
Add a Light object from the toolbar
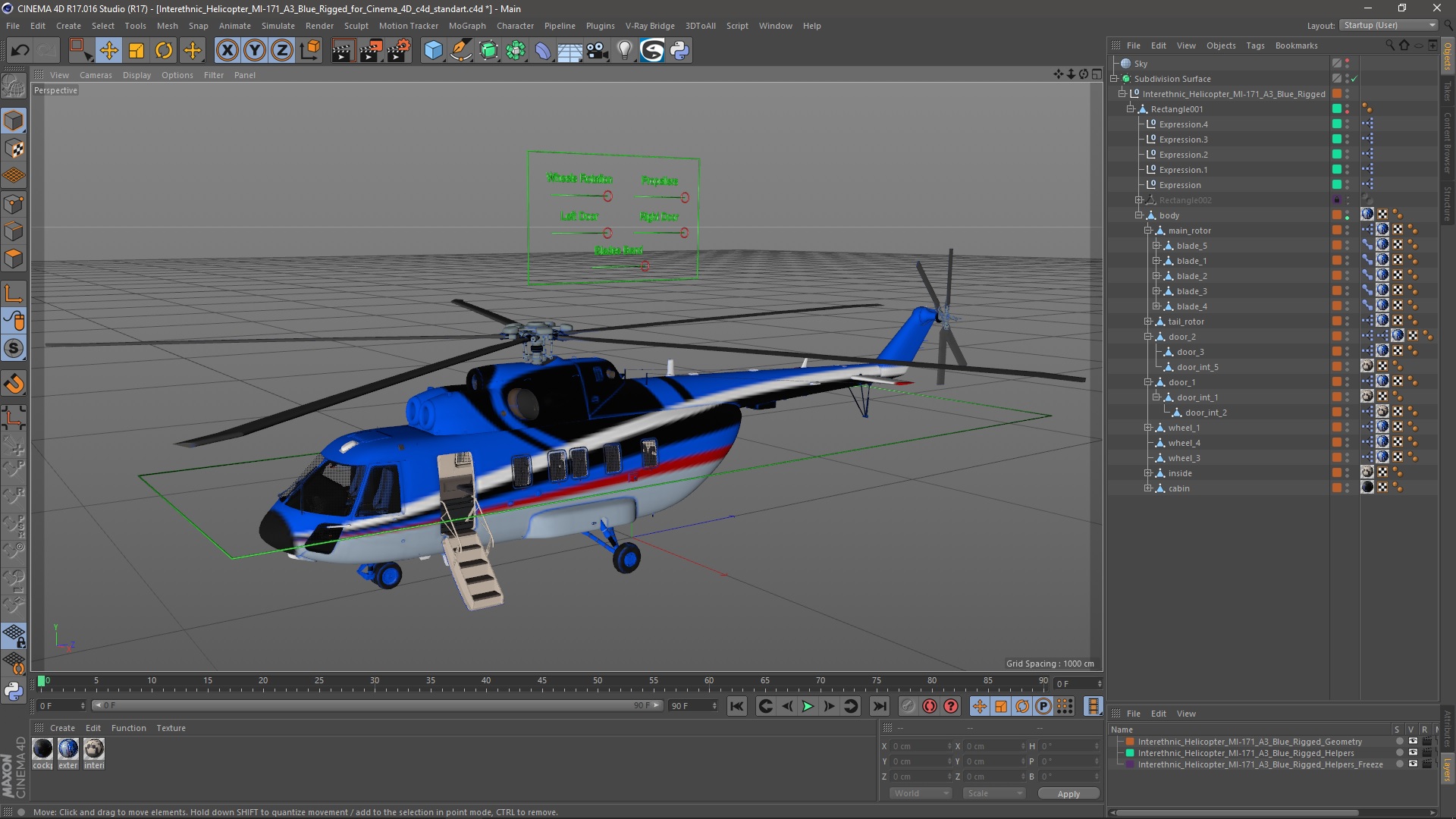624,51
